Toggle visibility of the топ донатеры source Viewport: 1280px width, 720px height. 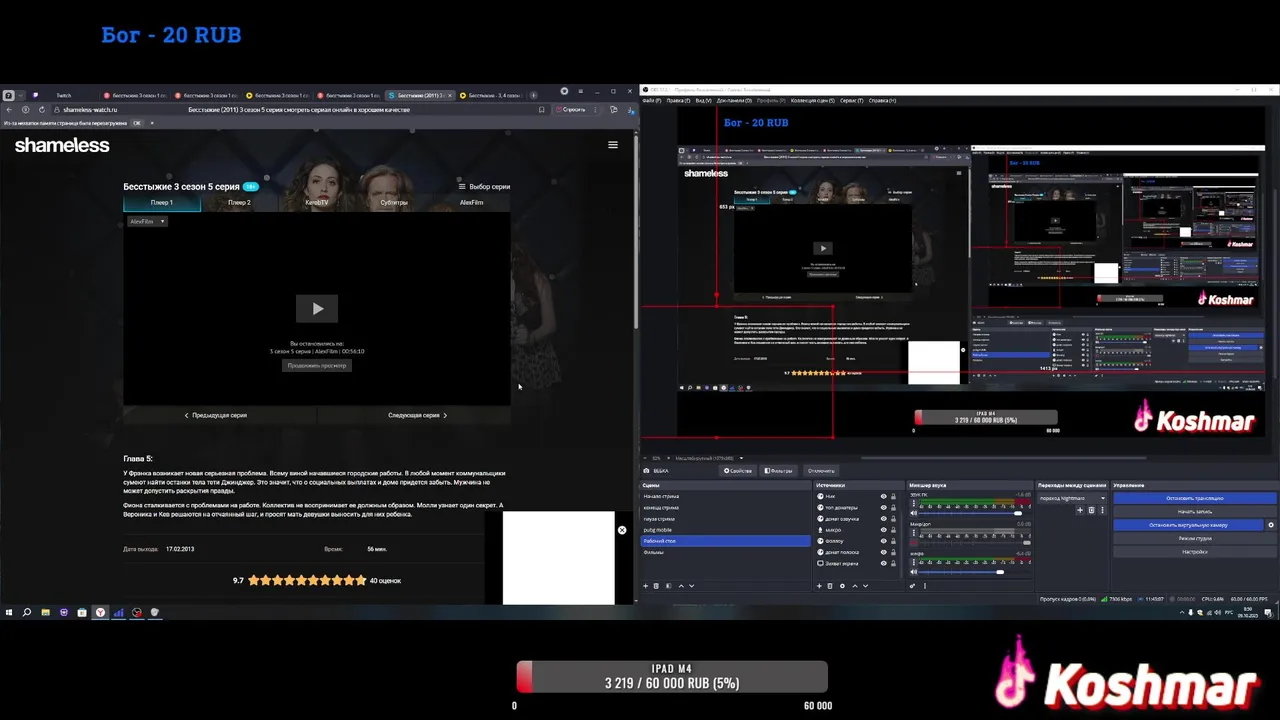pyautogui.click(x=883, y=507)
